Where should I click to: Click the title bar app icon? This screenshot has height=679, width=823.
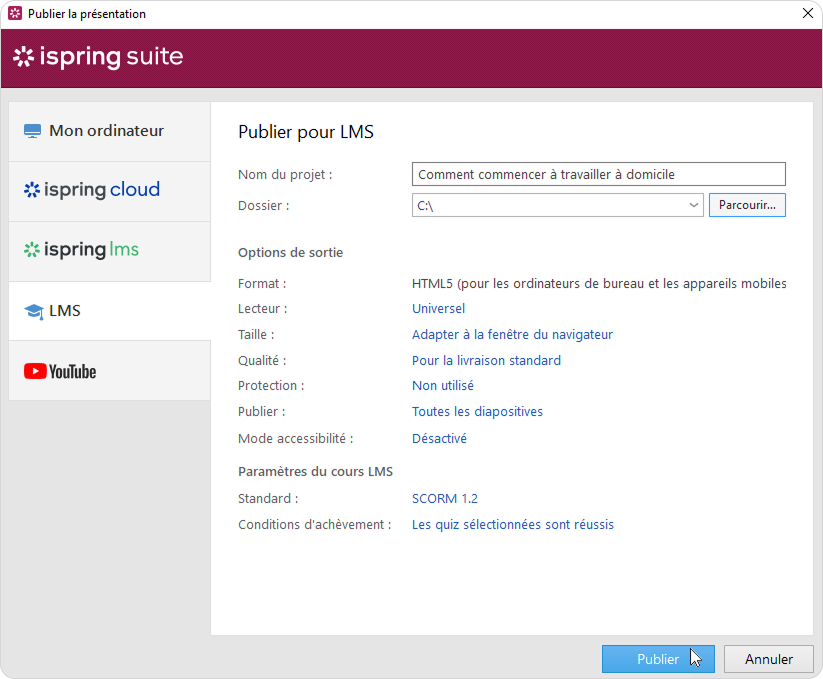click(14, 14)
